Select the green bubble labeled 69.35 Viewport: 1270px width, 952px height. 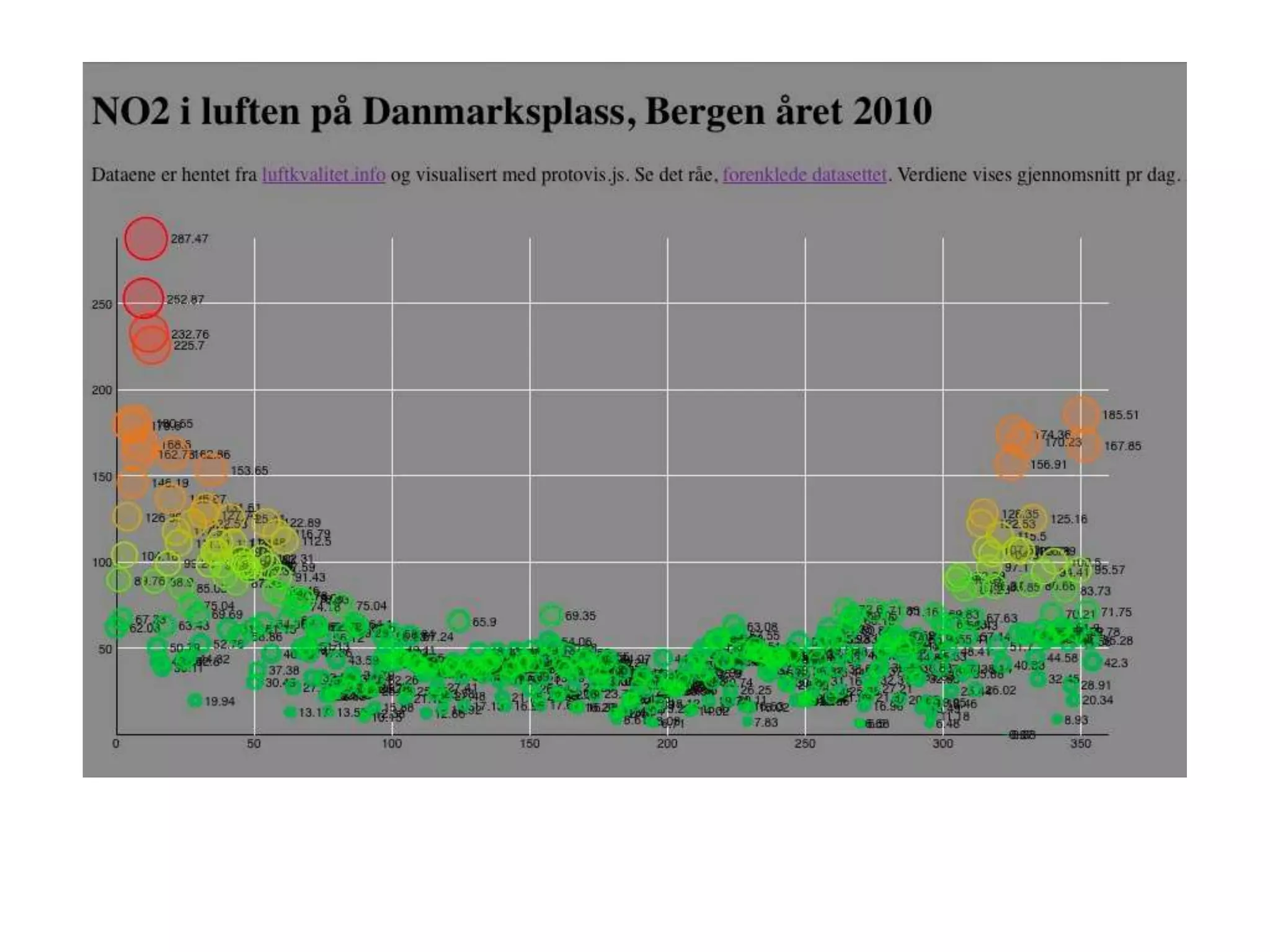[x=551, y=615]
